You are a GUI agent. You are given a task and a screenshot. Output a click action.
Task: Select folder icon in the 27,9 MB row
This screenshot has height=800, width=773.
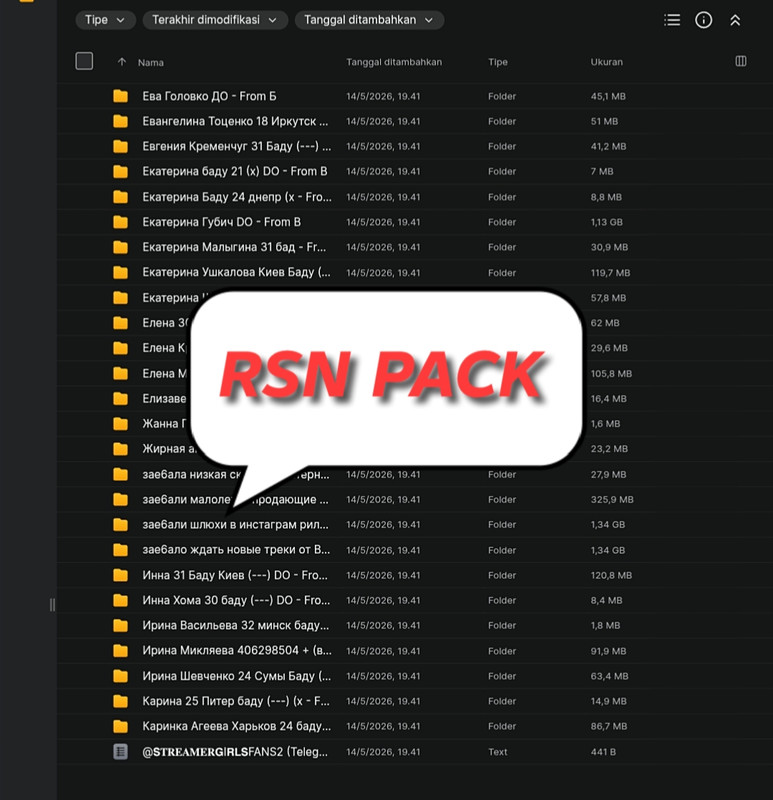[x=120, y=474]
